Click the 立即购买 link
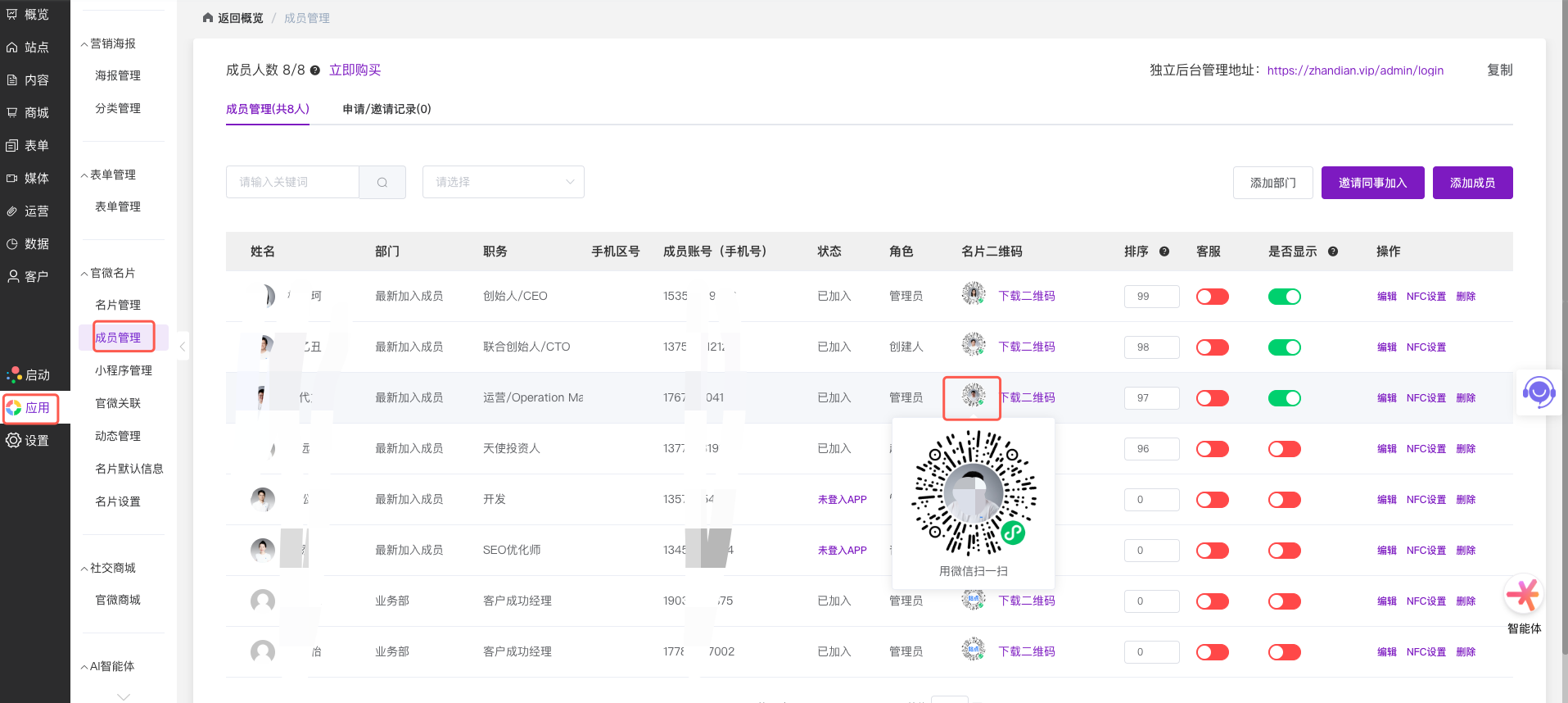 coord(355,70)
